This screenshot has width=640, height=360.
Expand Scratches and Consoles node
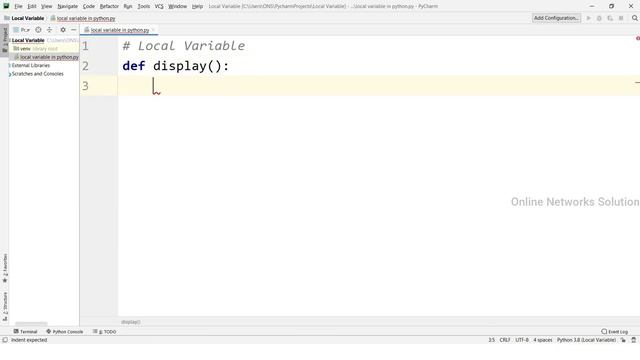tap(10, 74)
